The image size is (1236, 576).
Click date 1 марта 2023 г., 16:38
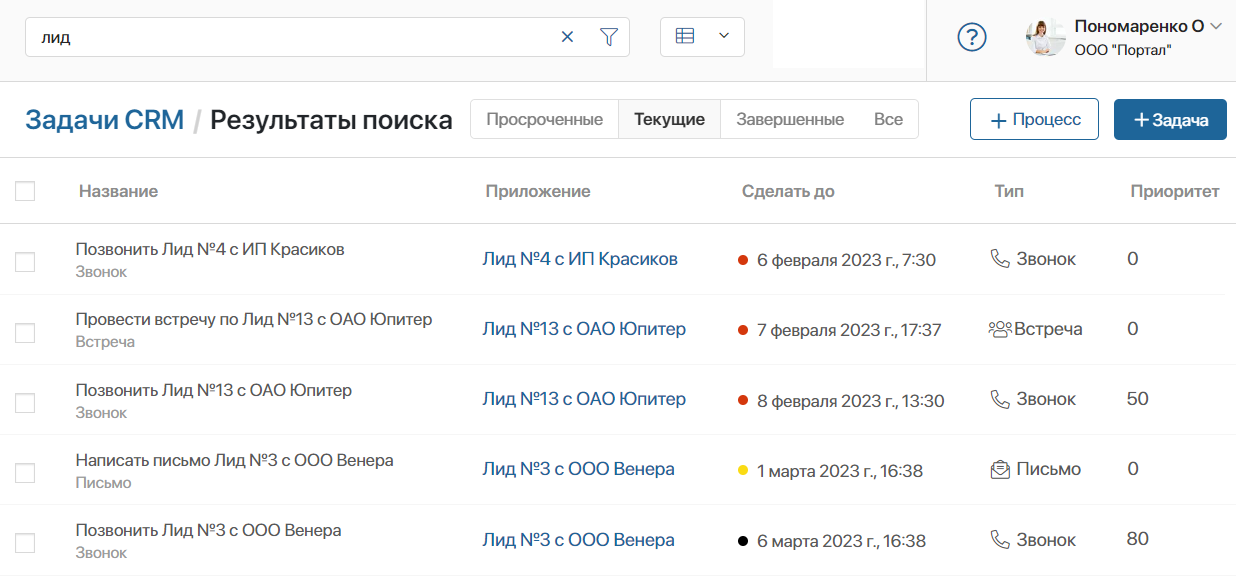coord(840,470)
